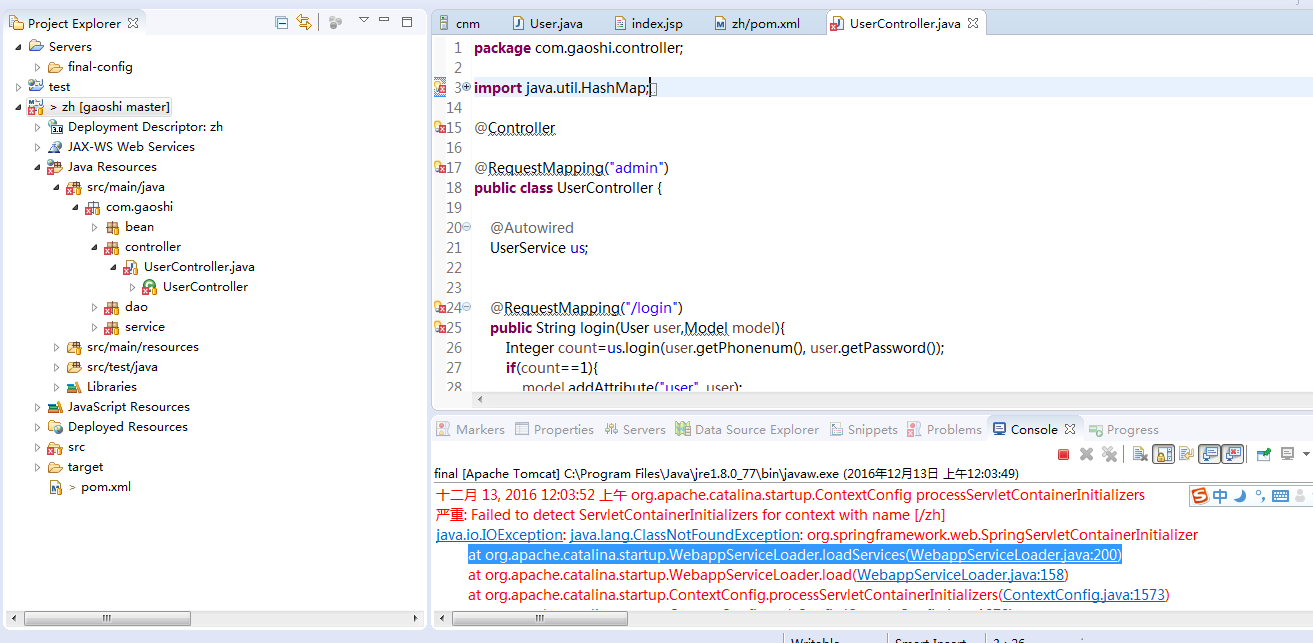This screenshot has width=1313, height=643.
Task: Expand the folded imports at line 3
Action: point(467,87)
